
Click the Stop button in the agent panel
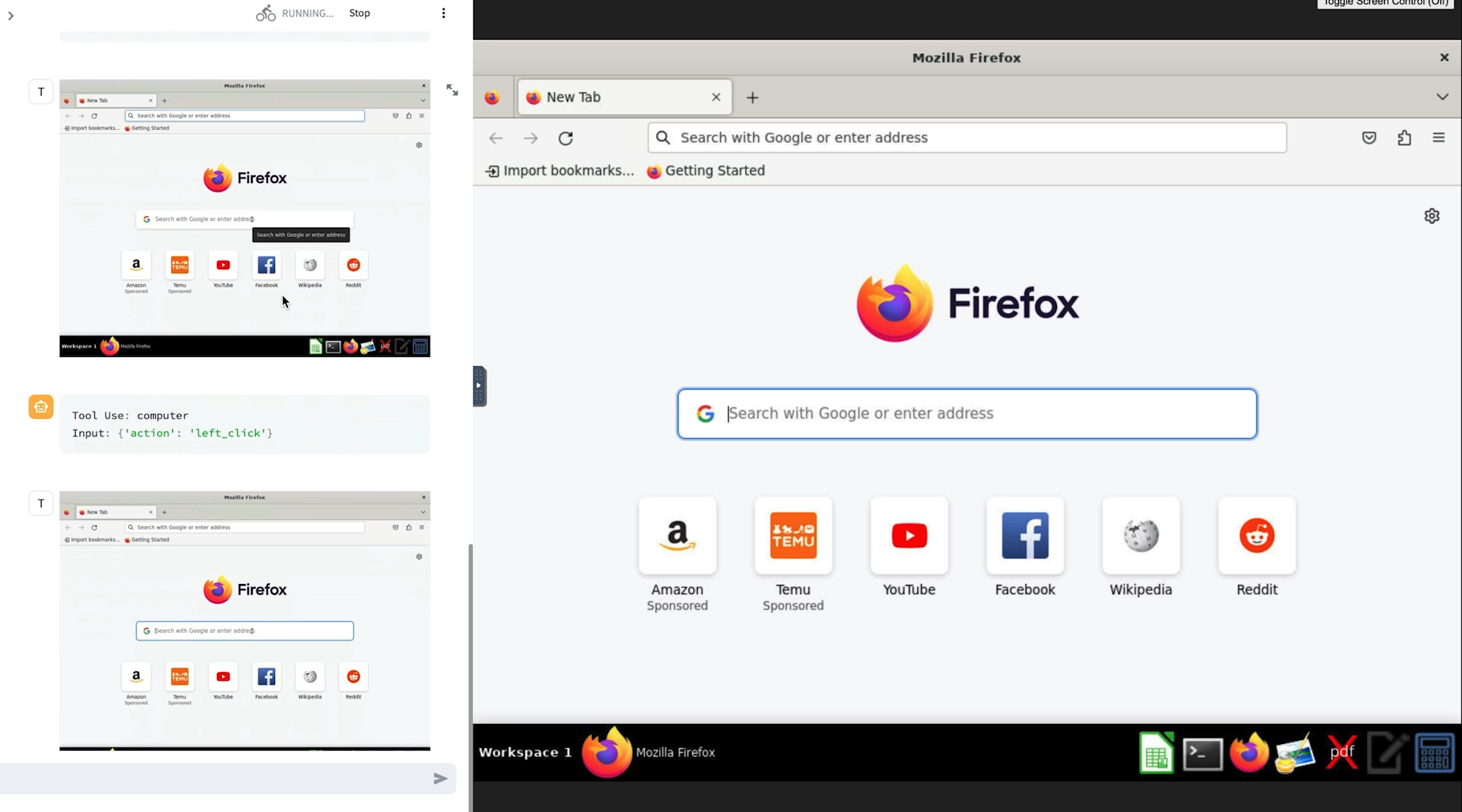click(x=359, y=13)
